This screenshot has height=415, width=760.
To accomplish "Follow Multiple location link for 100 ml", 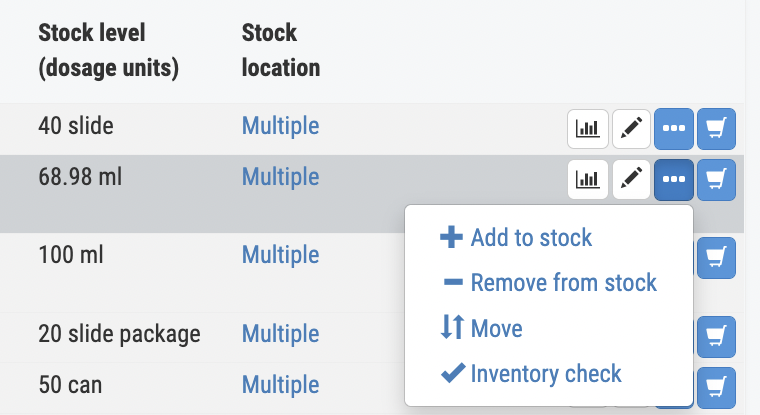I will click(x=280, y=255).
